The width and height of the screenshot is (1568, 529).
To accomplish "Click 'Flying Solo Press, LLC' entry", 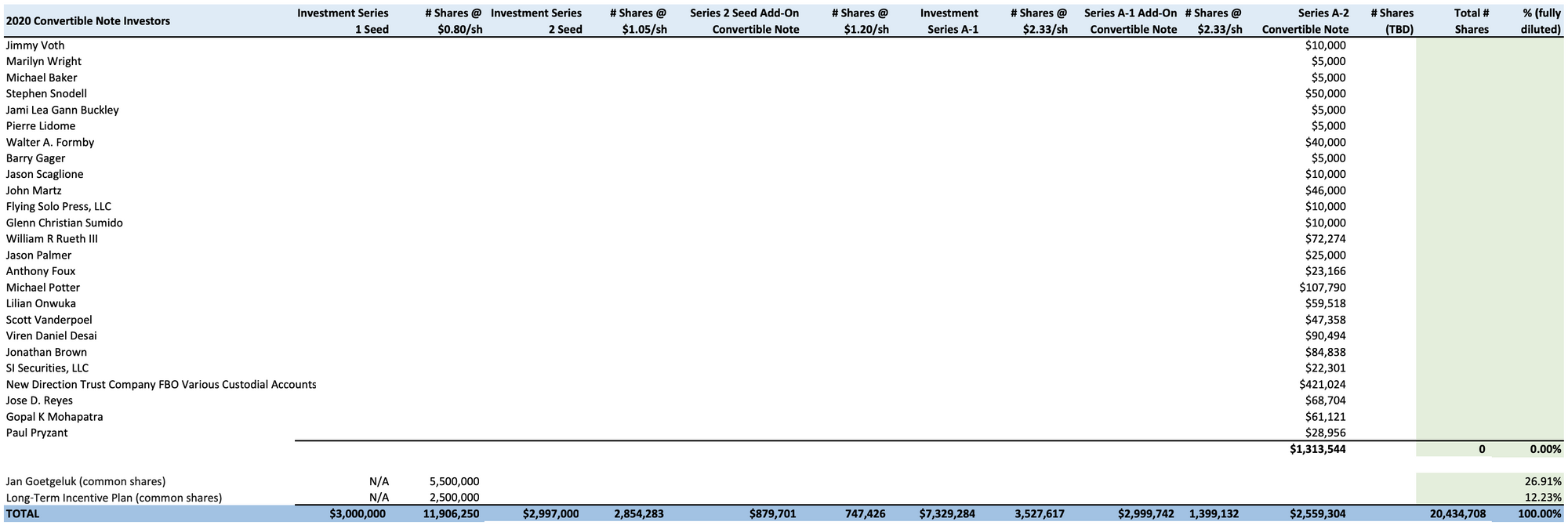I will click(x=59, y=207).
